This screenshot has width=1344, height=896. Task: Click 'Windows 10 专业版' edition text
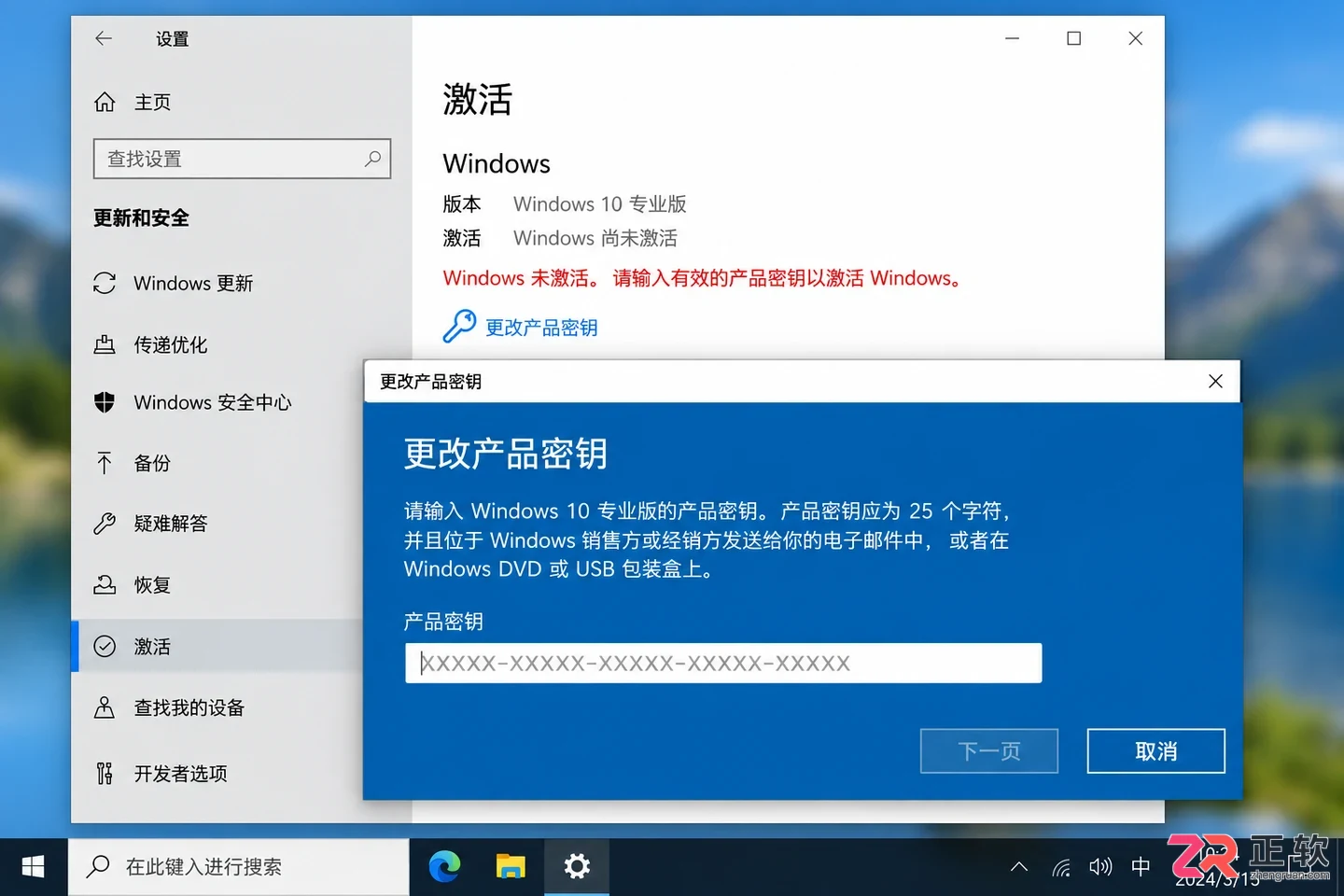click(x=600, y=203)
